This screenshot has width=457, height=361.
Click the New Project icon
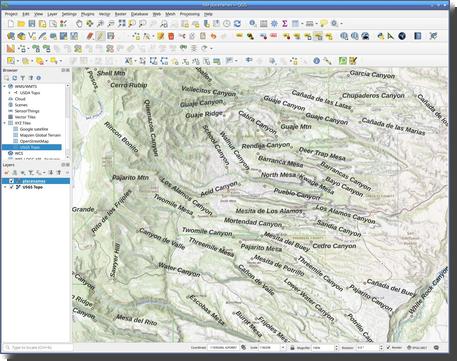coord(11,24)
